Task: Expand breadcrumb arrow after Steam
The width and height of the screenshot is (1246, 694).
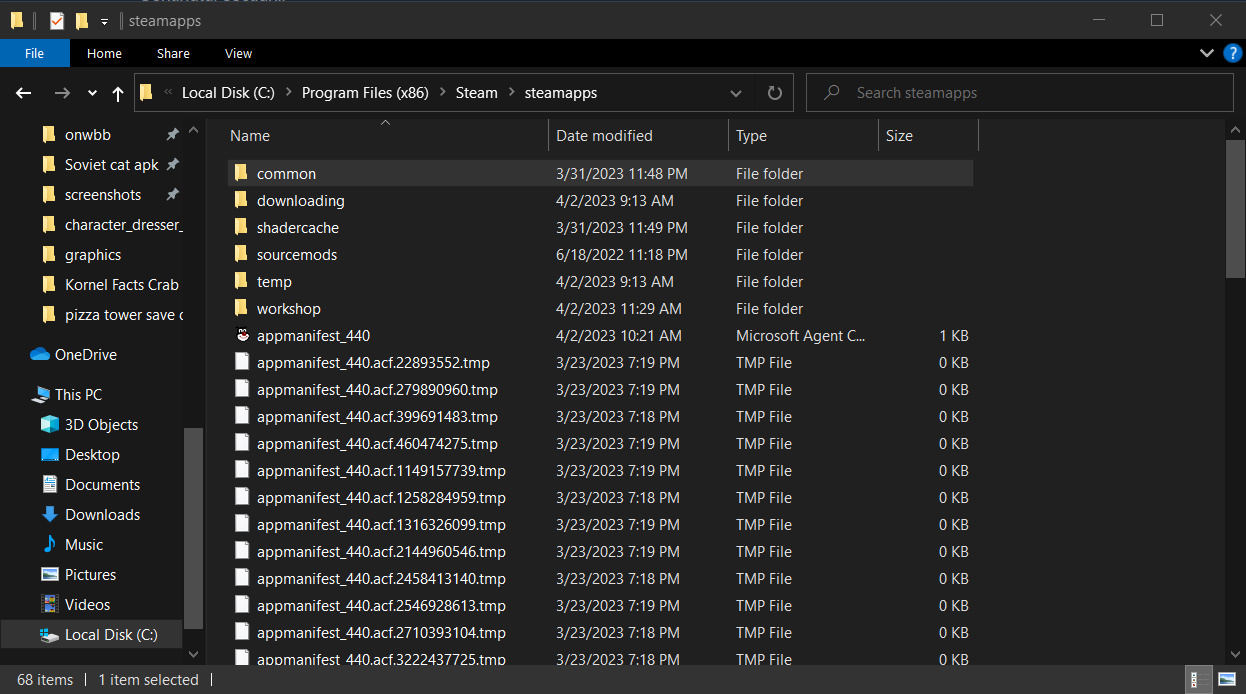Action: pos(511,93)
